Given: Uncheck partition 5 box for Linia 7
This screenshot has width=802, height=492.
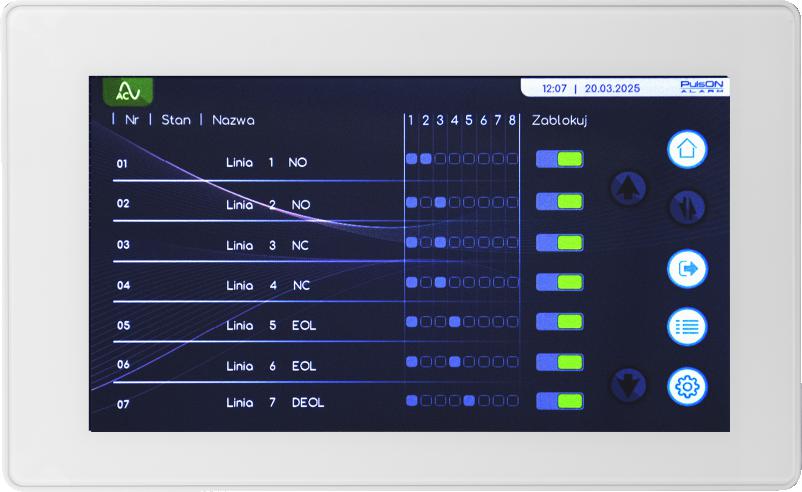Looking at the screenshot, I should click(x=469, y=401).
